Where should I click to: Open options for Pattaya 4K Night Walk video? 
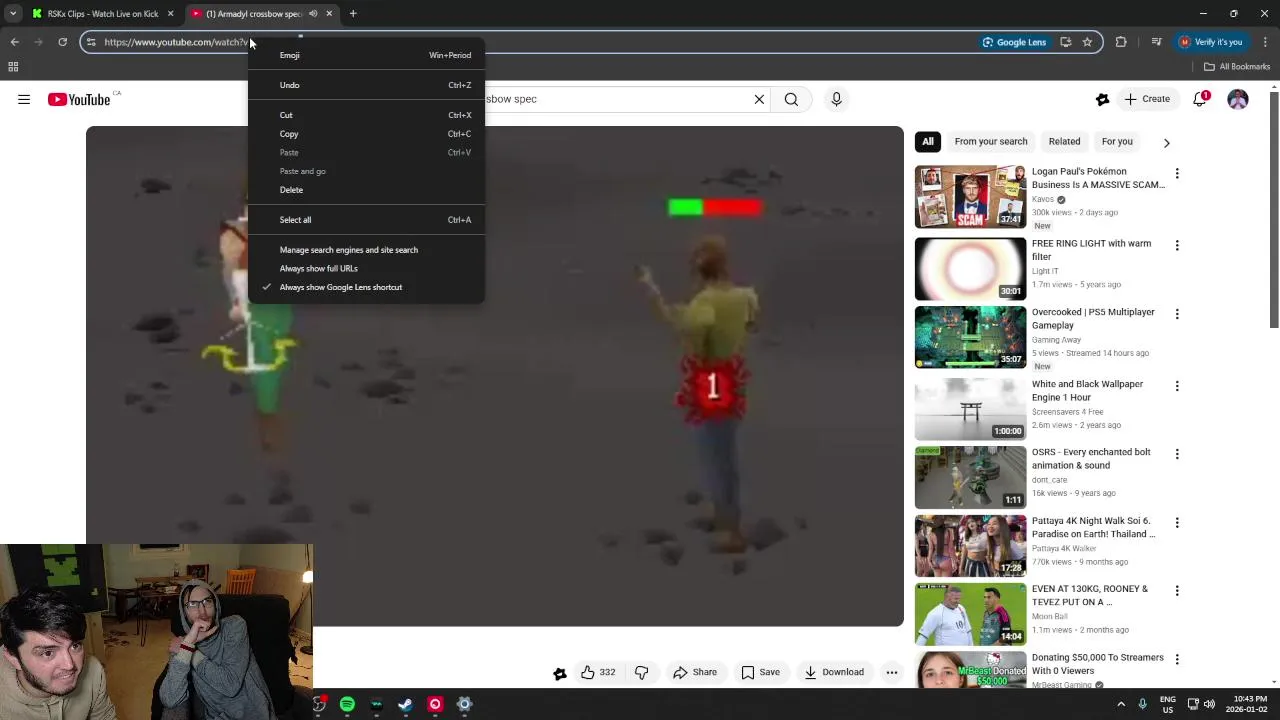1177,523
